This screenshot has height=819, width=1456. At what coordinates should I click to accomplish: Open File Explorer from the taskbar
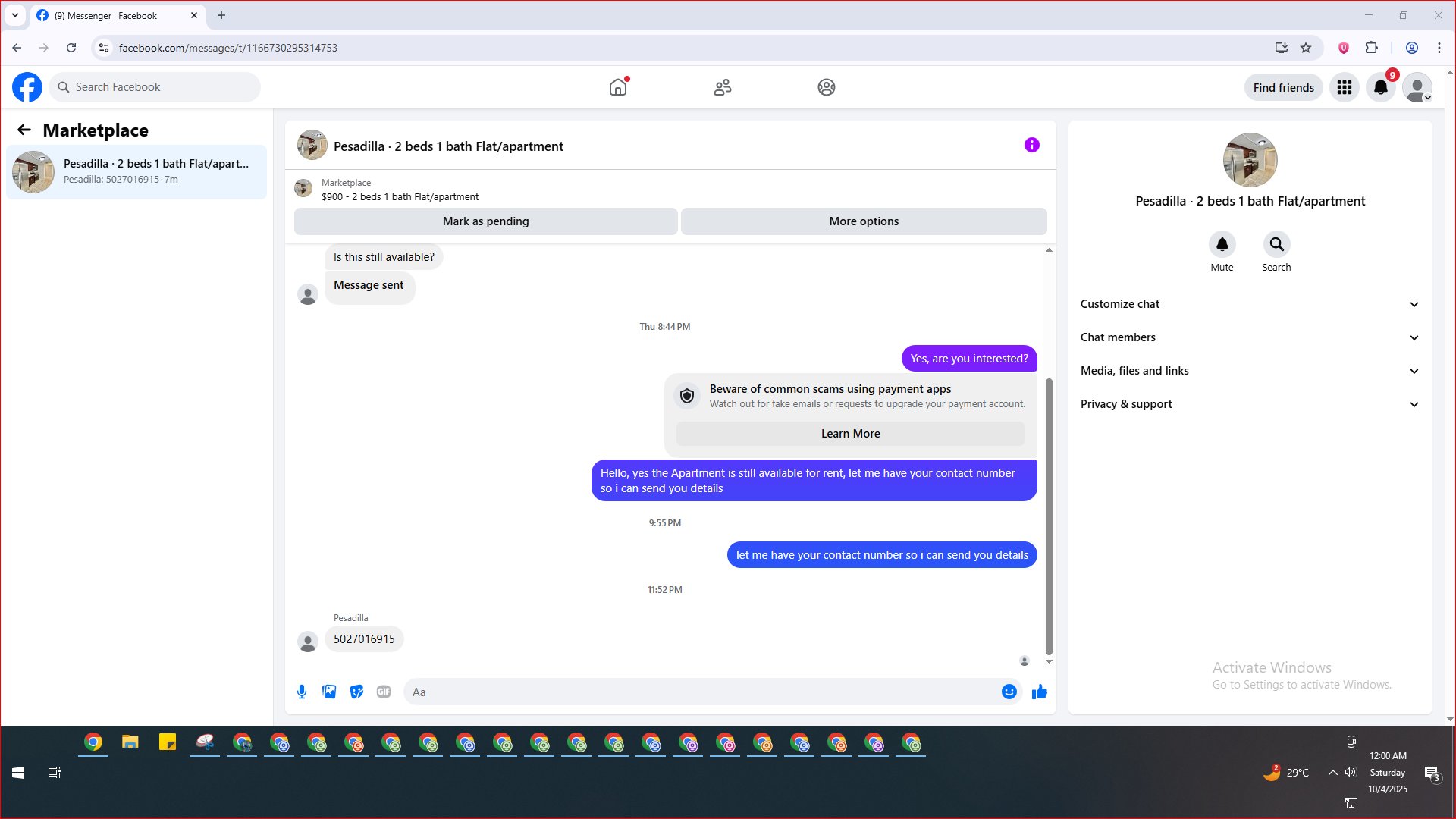click(130, 742)
